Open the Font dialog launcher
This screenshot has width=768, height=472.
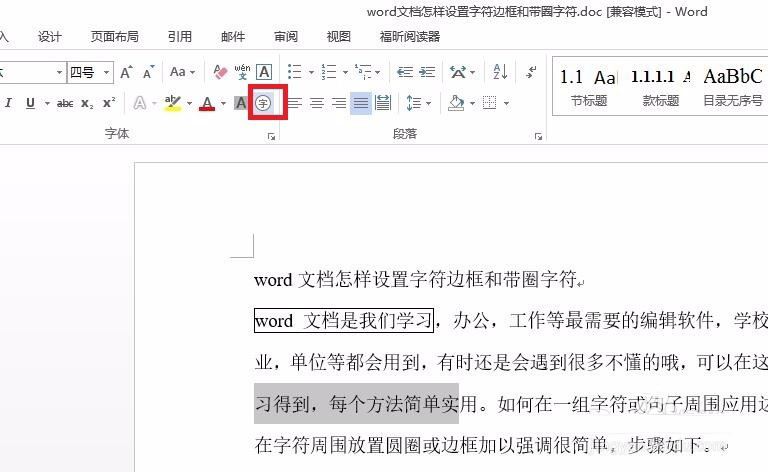coord(271,137)
